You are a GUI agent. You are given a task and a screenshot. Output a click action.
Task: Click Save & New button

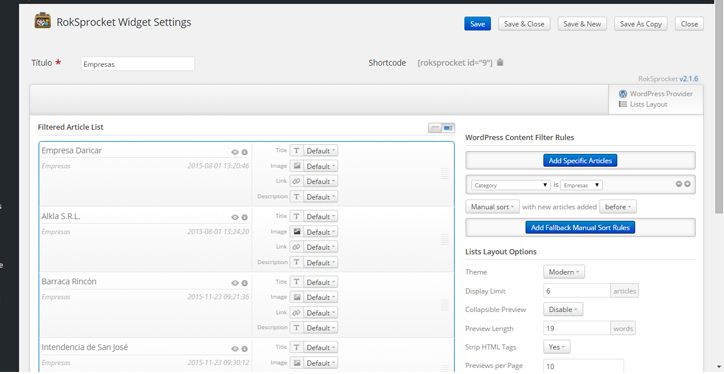pos(582,24)
